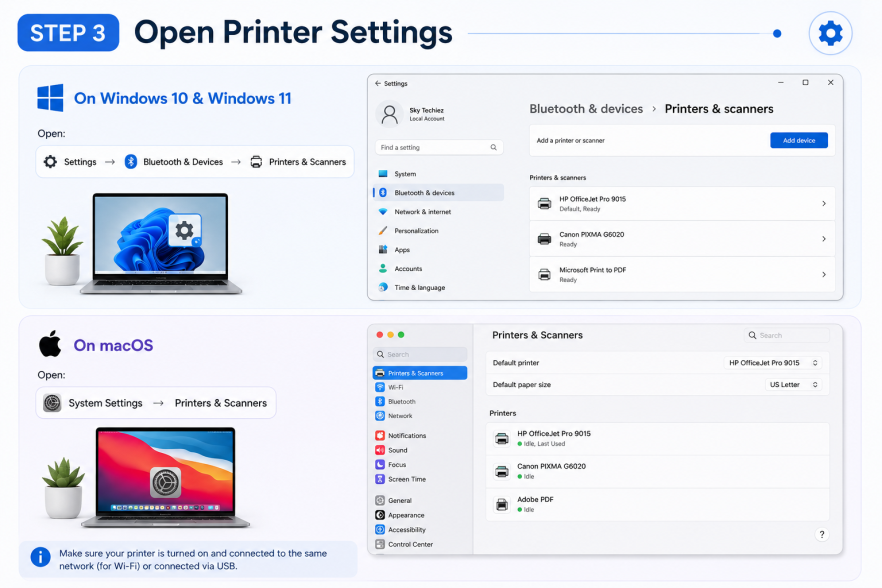The image size is (882, 588).
Task: Click Microsoft Print to PDF printer icon
Action: (x=544, y=275)
